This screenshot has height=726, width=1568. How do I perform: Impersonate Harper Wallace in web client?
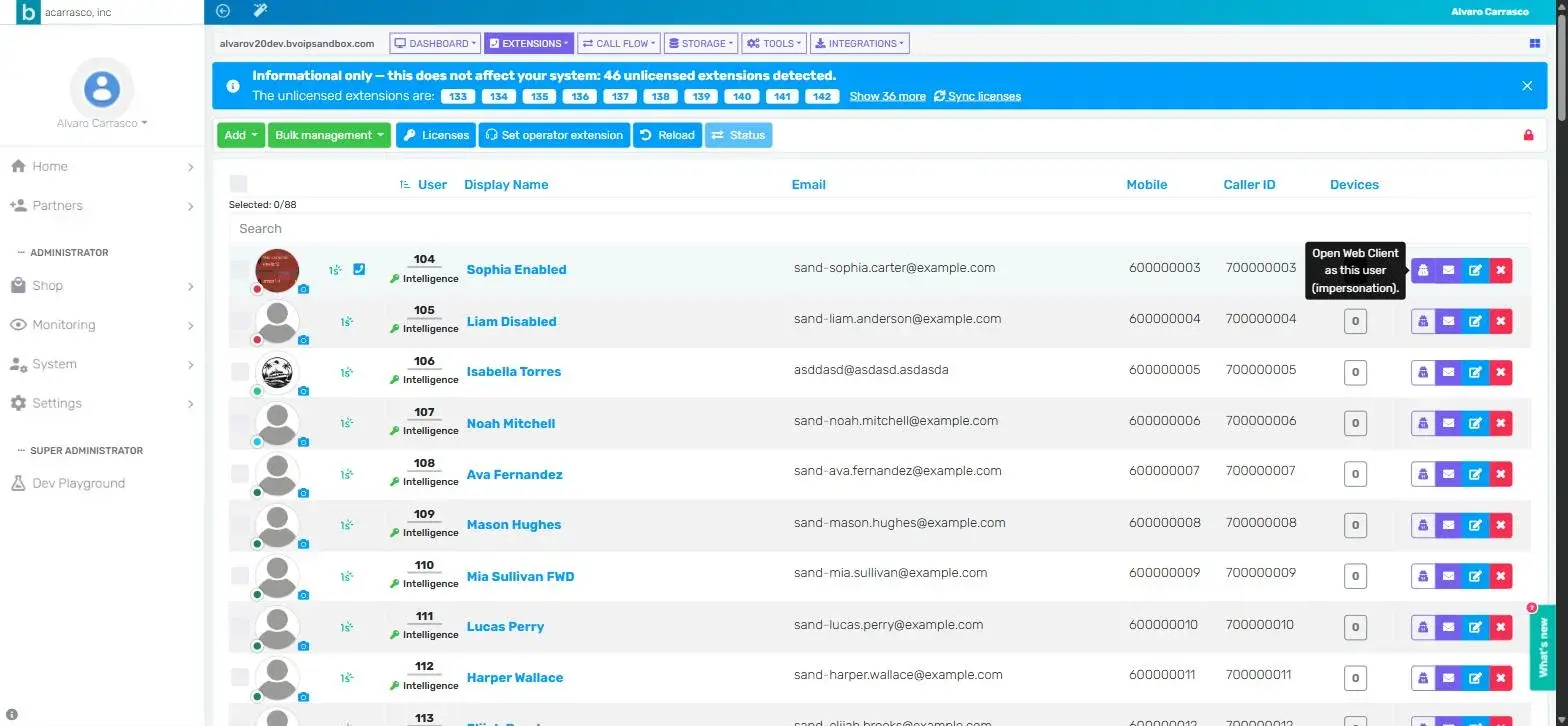coord(1423,678)
